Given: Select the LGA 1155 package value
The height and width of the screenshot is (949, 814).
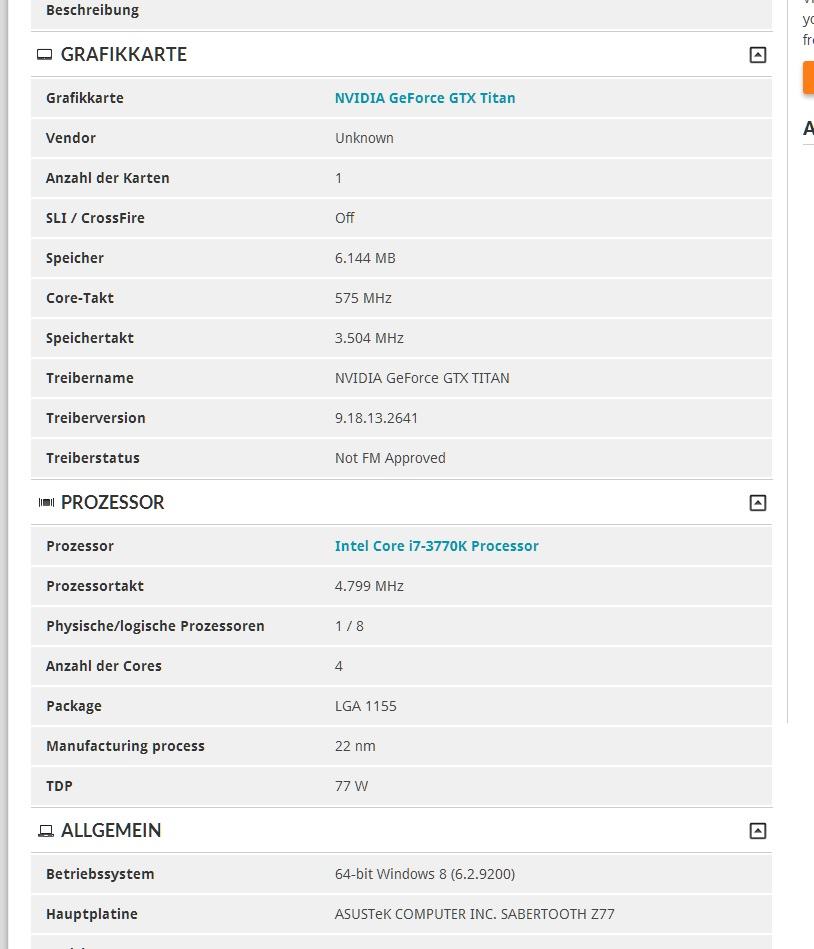Looking at the screenshot, I should pyautogui.click(x=365, y=706).
